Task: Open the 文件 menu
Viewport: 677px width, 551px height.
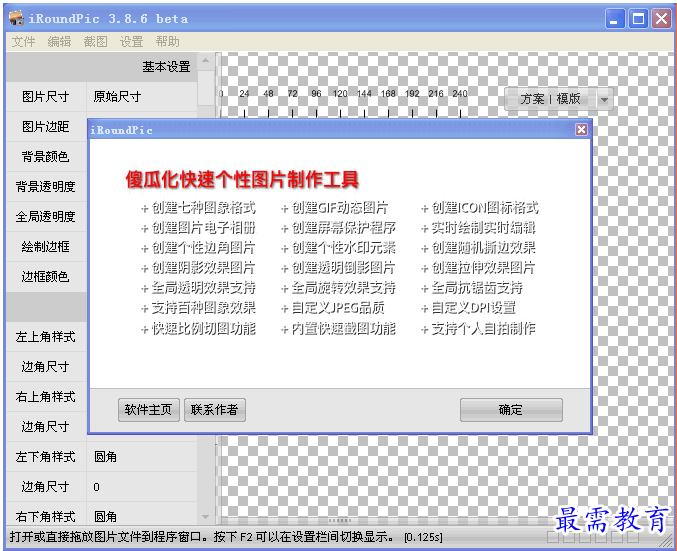Action: tap(23, 41)
